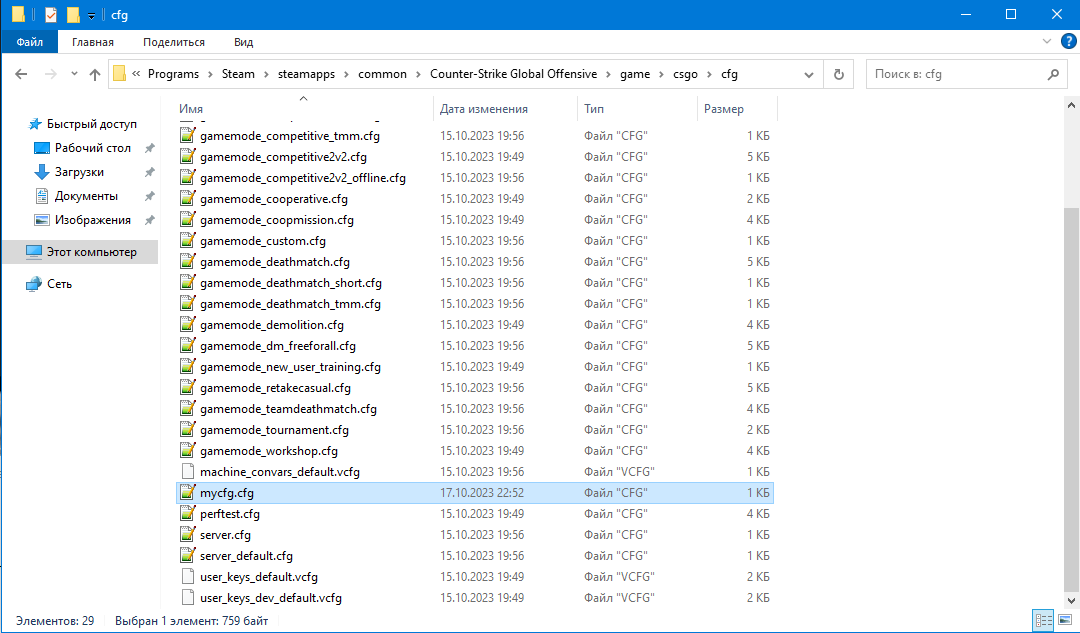1080x633 pixels.
Task: Select gamemode_cooperative.cfg file name
Action: click(273, 199)
